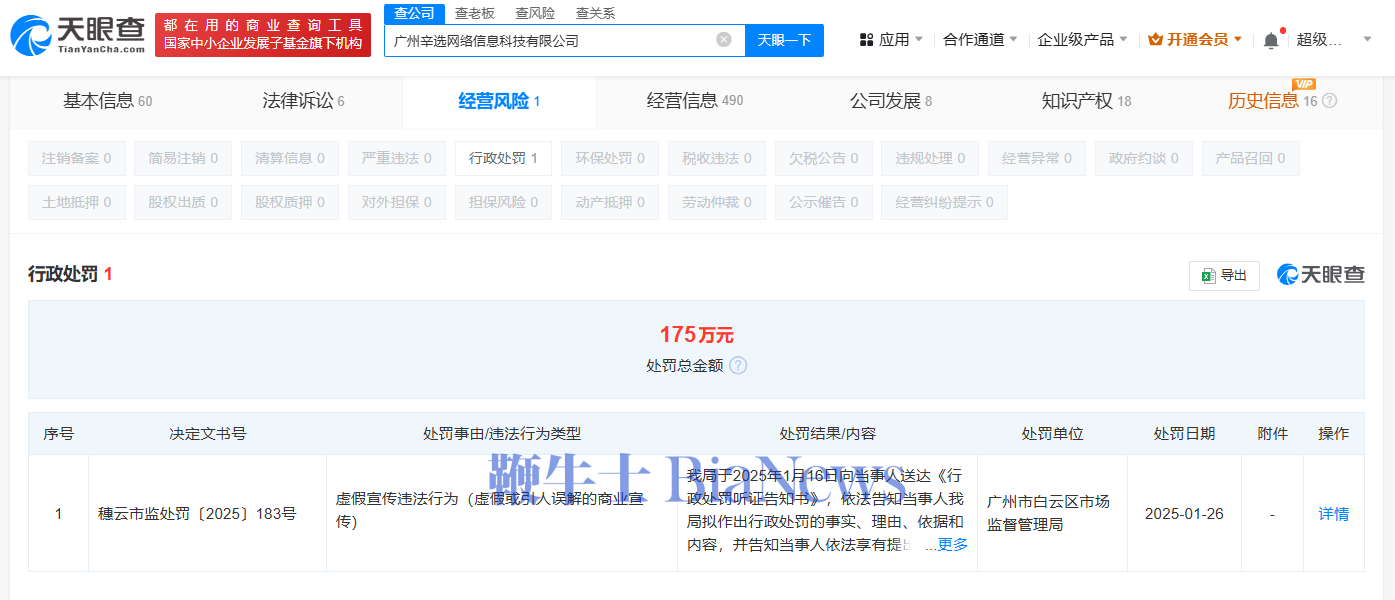Clear the search box using the × icon
1395x600 pixels.
(x=724, y=40)
